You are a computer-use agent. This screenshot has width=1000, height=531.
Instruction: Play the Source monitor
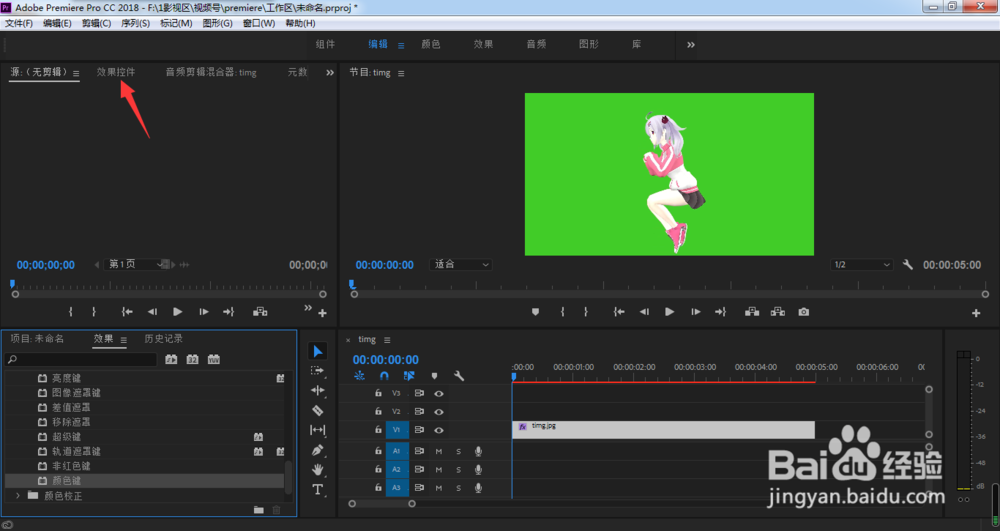177,312
